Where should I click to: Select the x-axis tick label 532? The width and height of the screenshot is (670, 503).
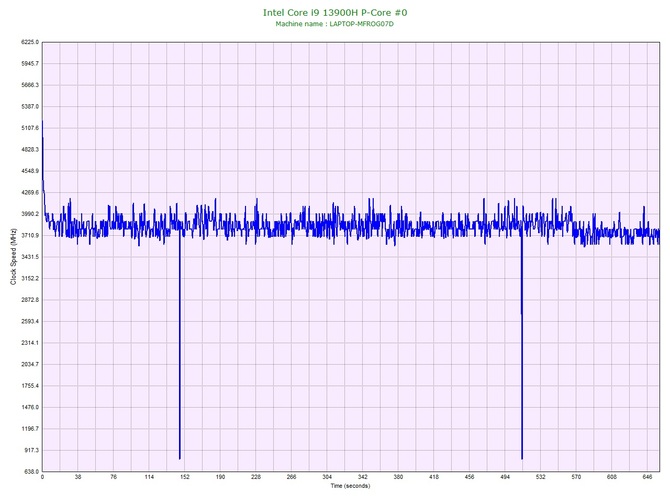pos(541,477)
